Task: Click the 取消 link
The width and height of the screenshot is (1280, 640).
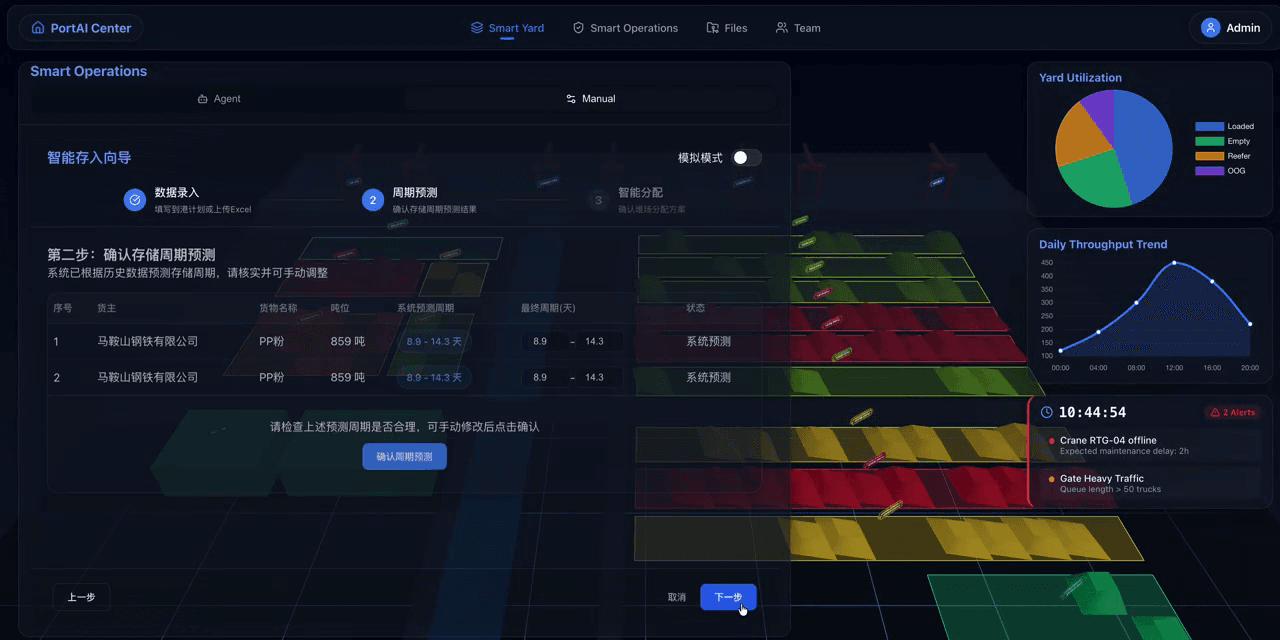Action: coord(677,597)
